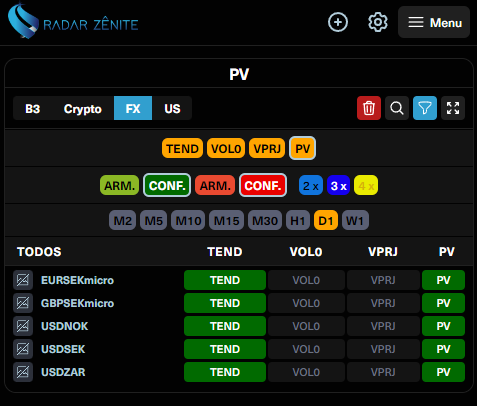Viewport: 477px width, 406px height.
Task: Click green TEND cell for USDSEK
Action: tap(225, 349)
